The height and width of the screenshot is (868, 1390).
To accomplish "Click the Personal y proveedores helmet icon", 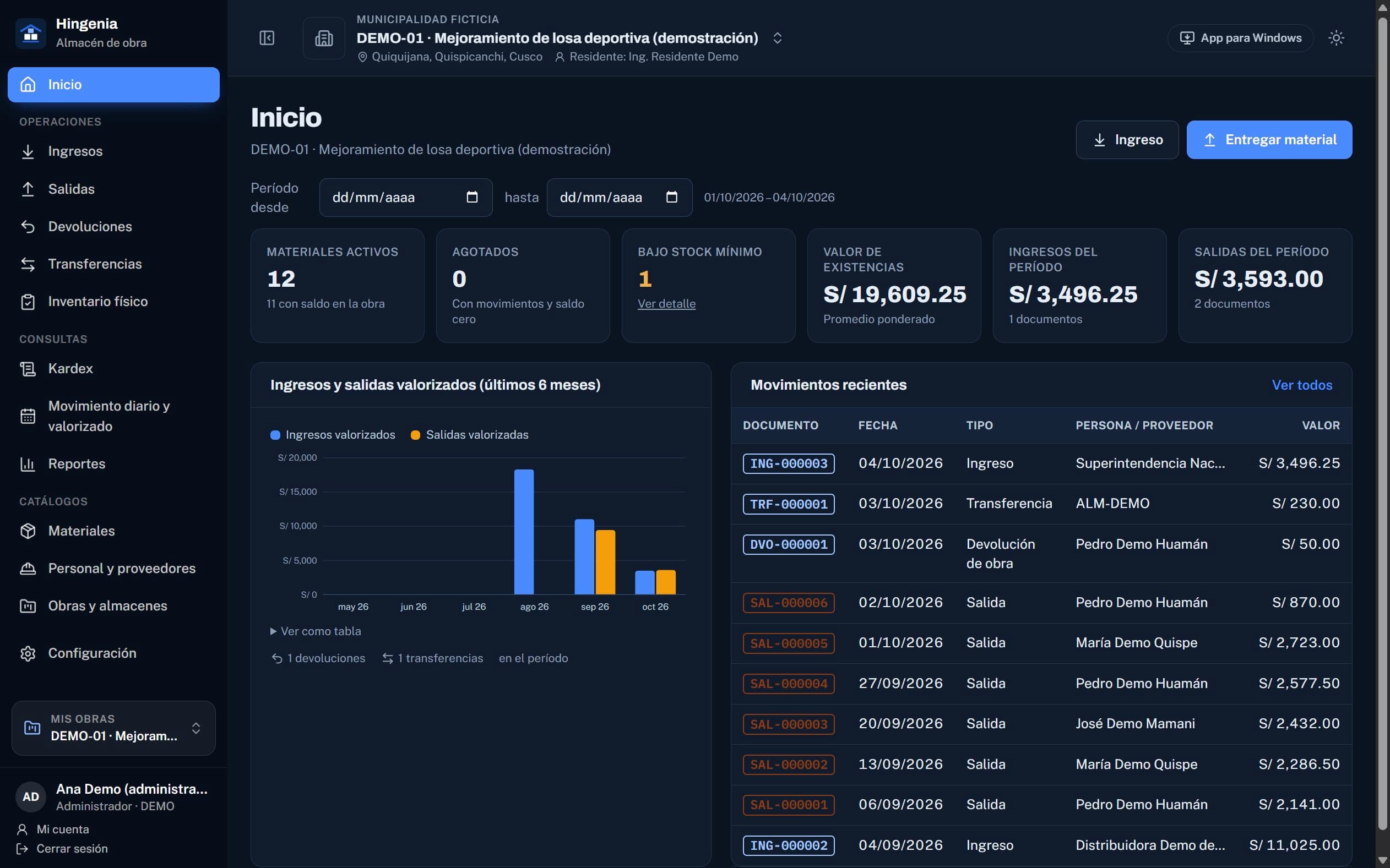I will (x=28, y=569).
